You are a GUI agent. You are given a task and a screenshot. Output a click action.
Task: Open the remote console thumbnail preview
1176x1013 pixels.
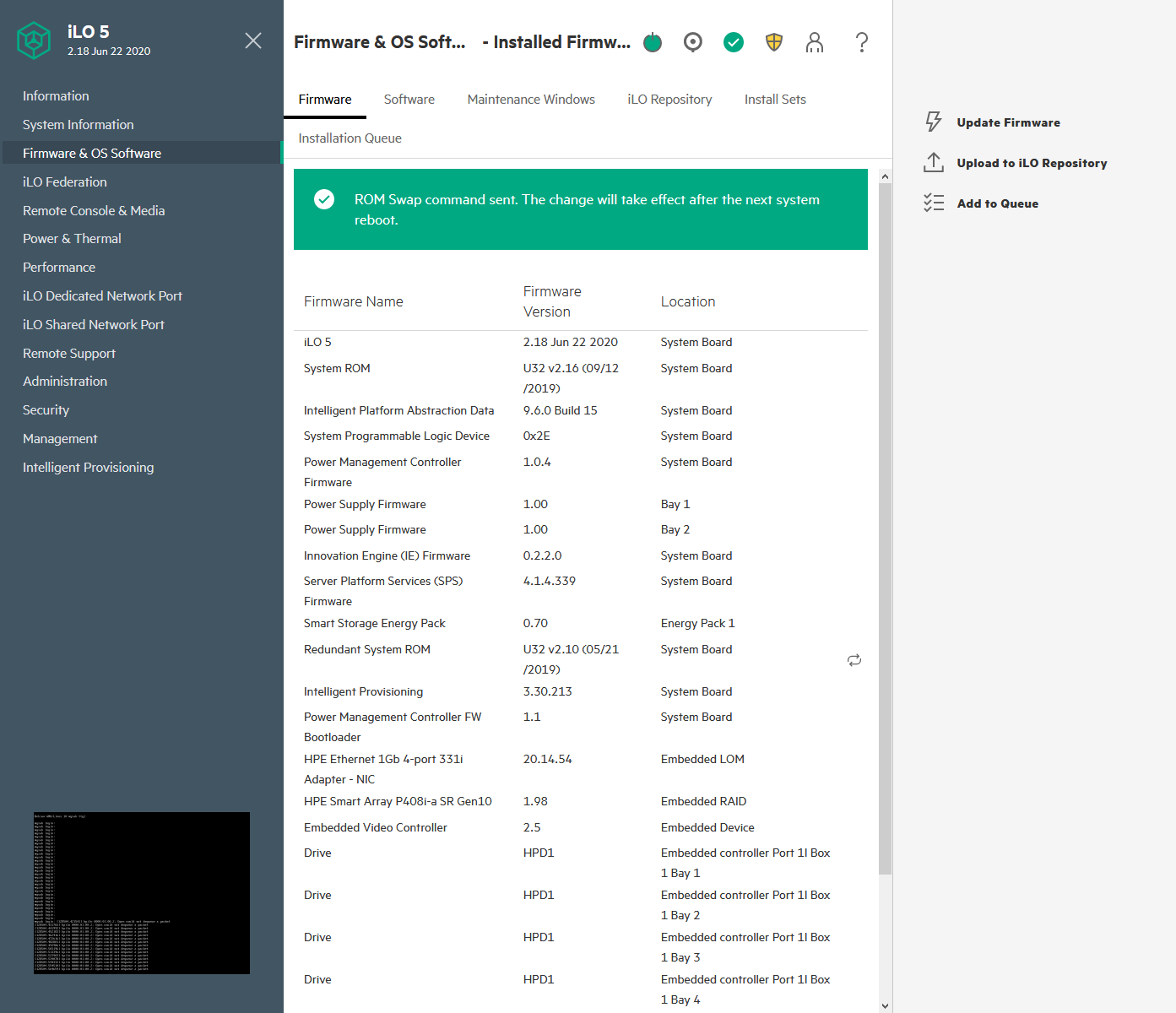(142, 893)
